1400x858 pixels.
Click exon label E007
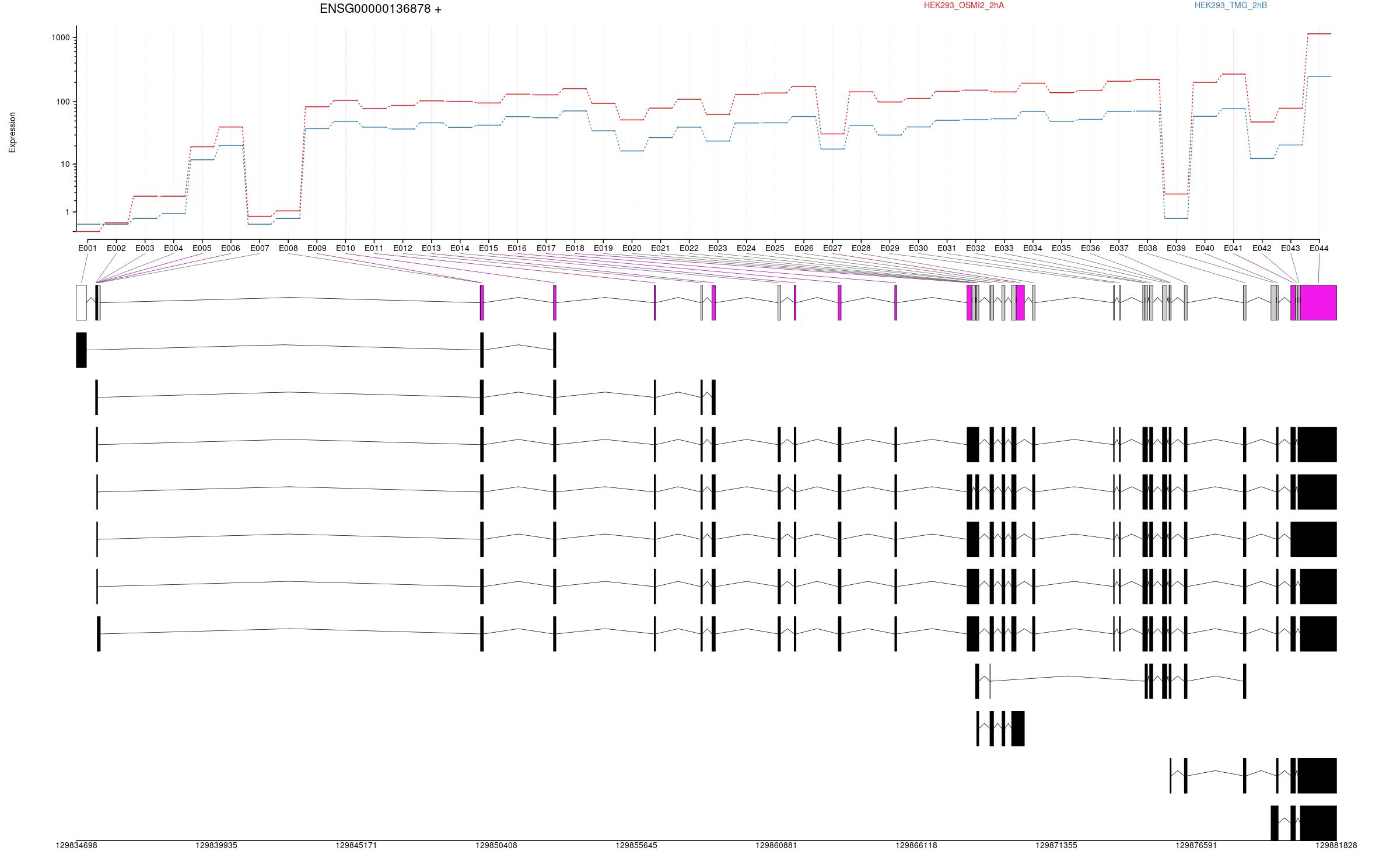click(260, 248)
